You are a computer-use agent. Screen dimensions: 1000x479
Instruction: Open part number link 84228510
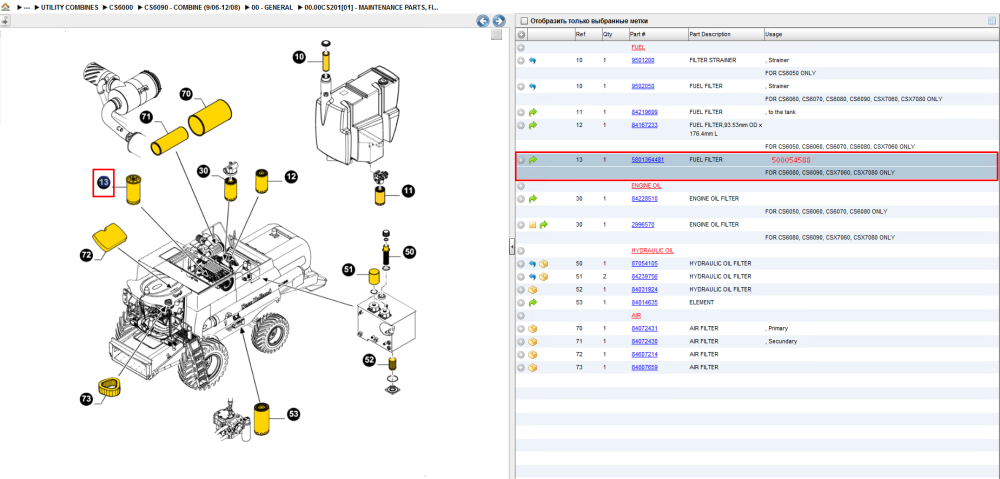644,198
